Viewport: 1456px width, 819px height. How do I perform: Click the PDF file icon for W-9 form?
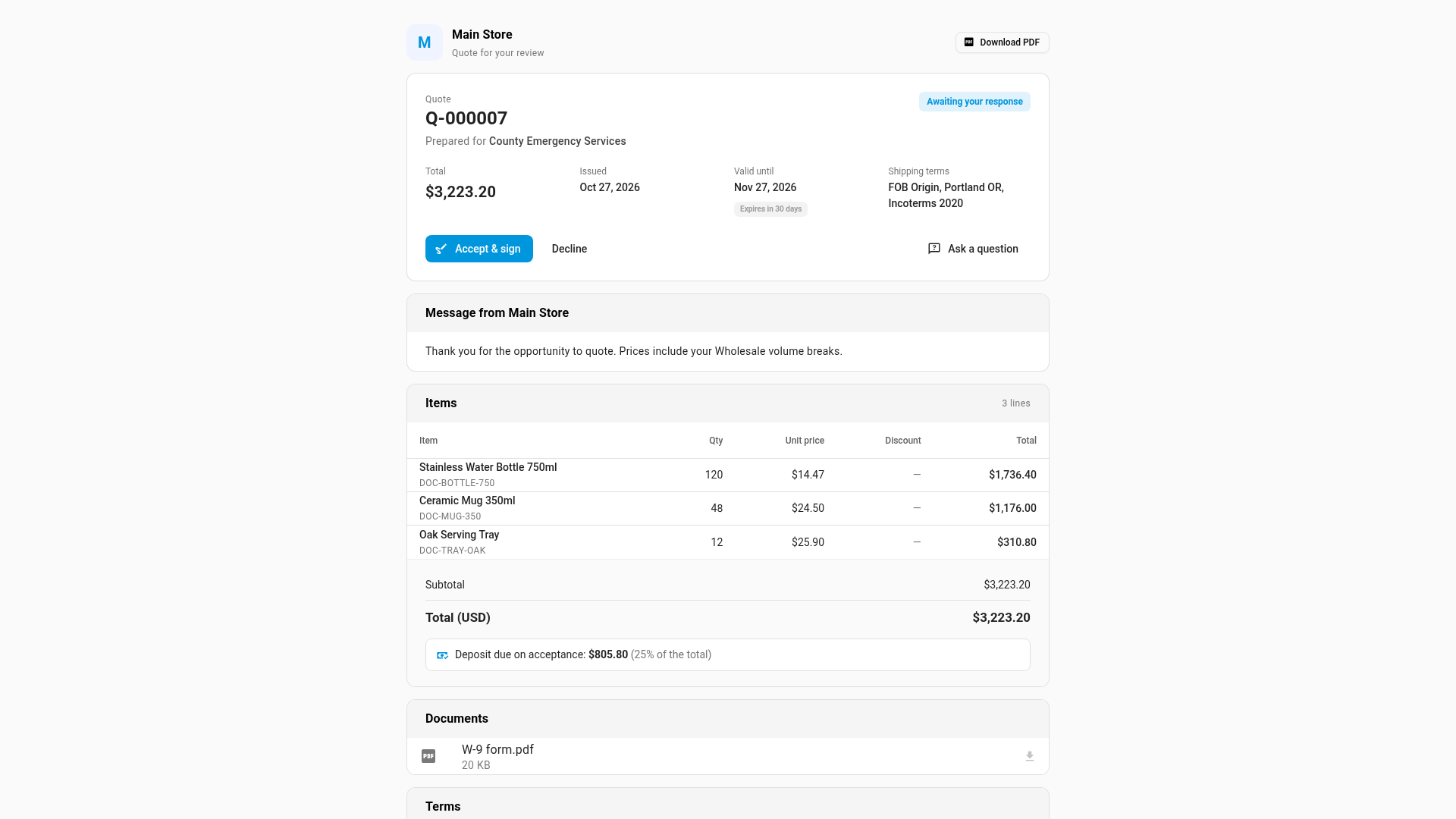[x=428, y=756]
